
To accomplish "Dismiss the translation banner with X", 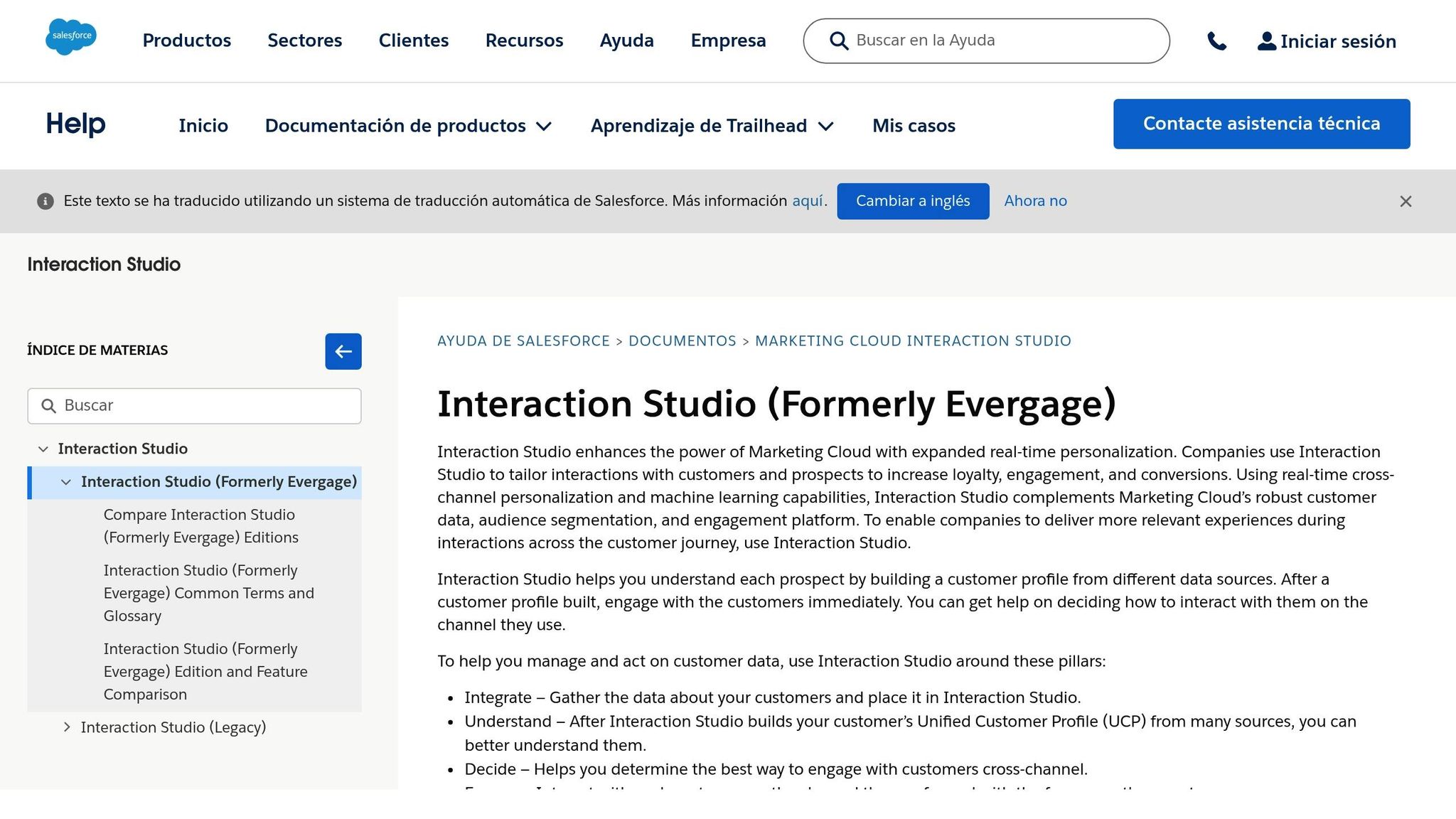I will [x=1406, y=201].
